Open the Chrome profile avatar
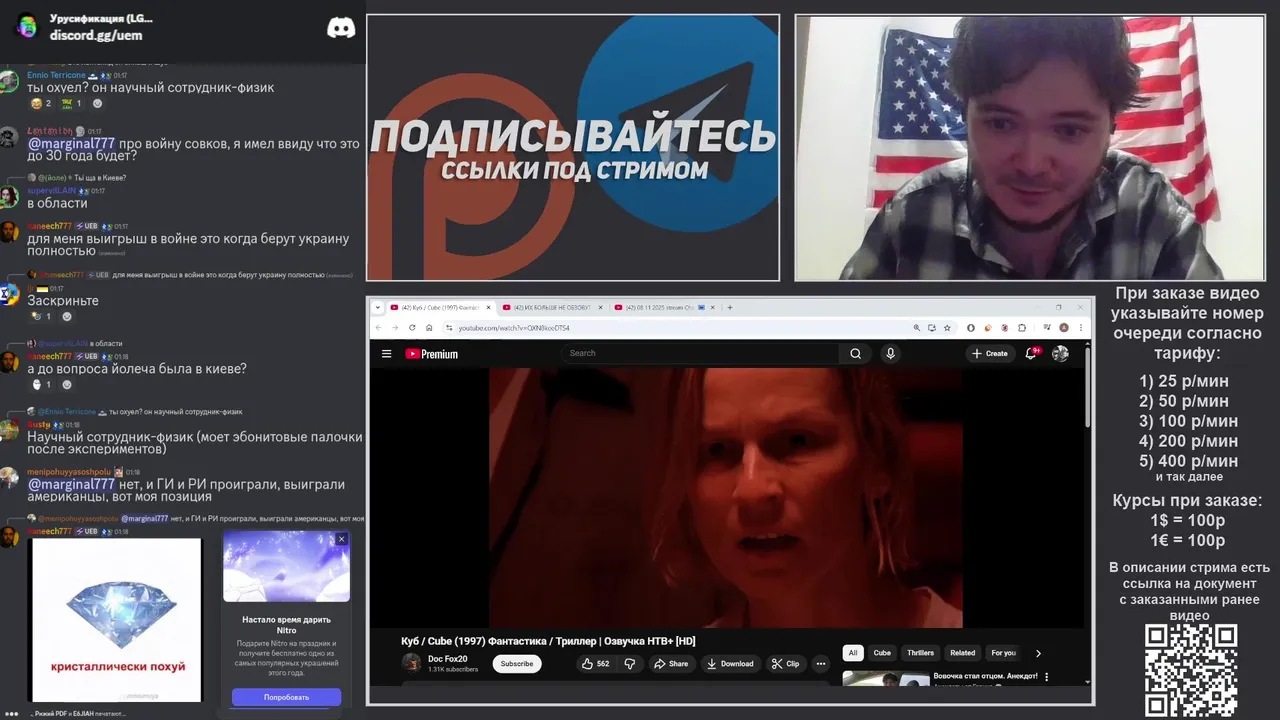Image resolution: width=1280 pixels, height=720 pixels. pyautogui.click(x=1063, y=327)
